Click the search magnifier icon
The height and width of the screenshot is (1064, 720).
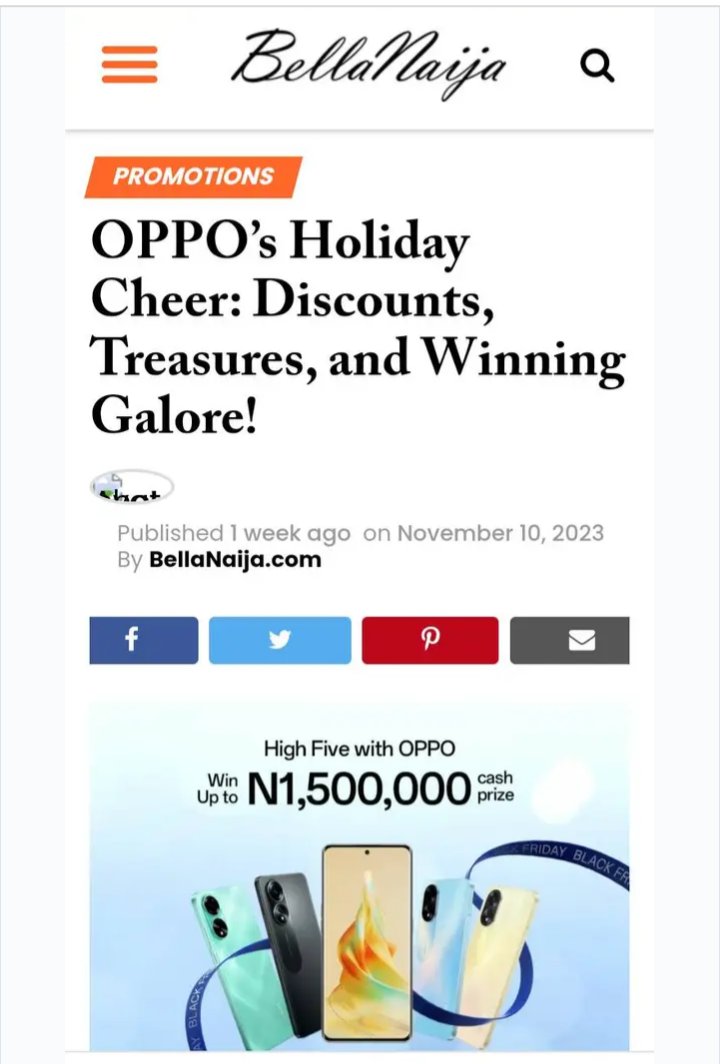pos(597,66)
